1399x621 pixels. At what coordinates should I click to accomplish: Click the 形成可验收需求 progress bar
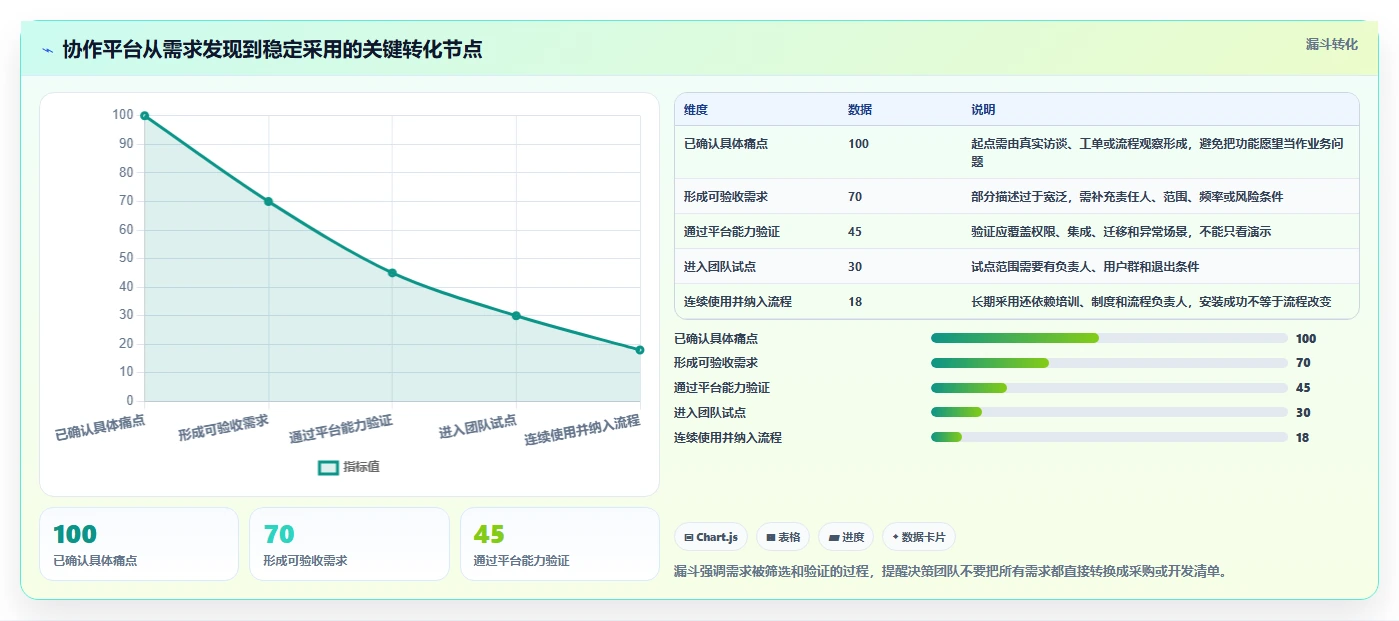(x=1109, y=363)
